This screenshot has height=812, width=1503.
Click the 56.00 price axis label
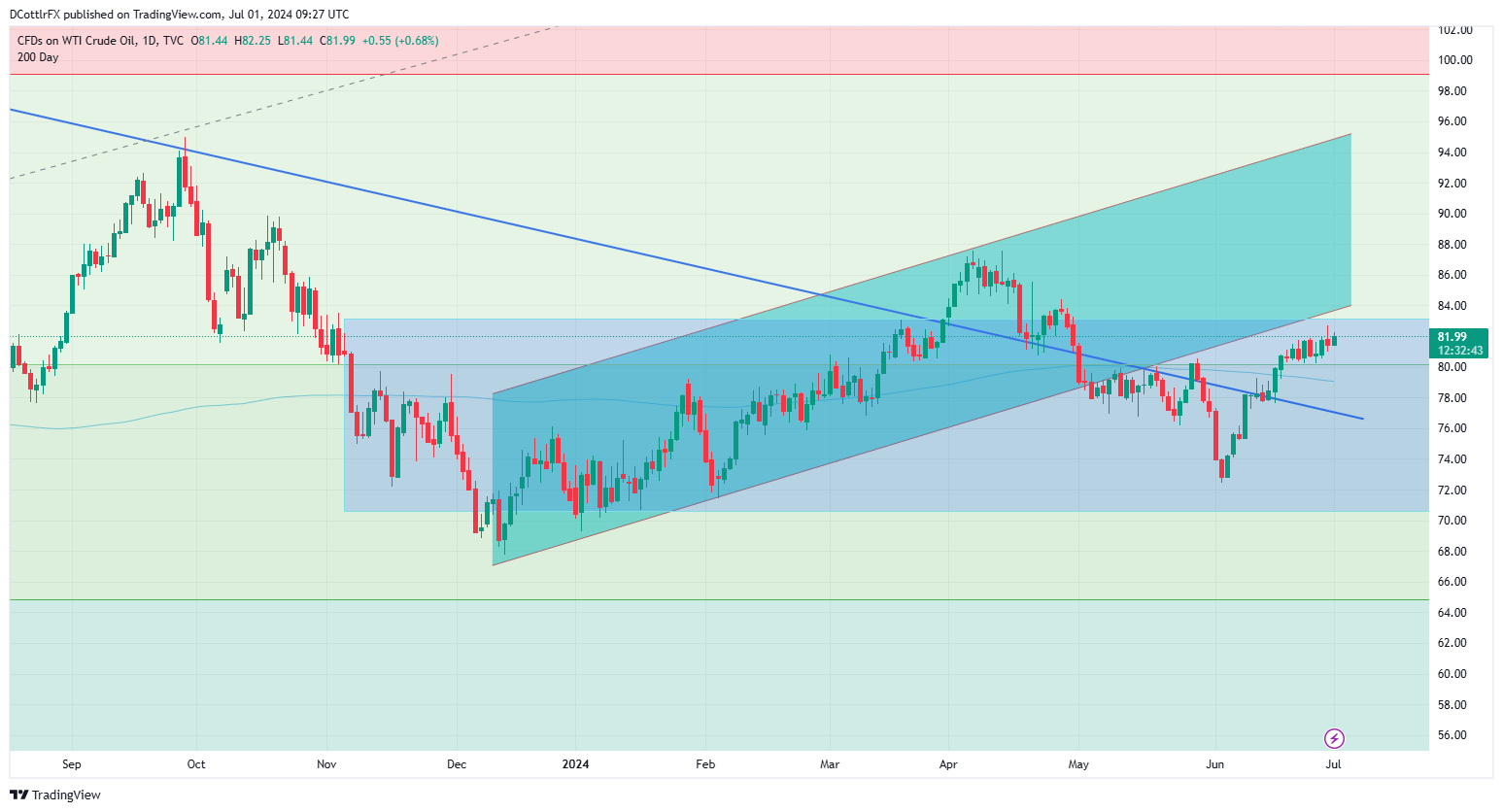point(1452,735)
